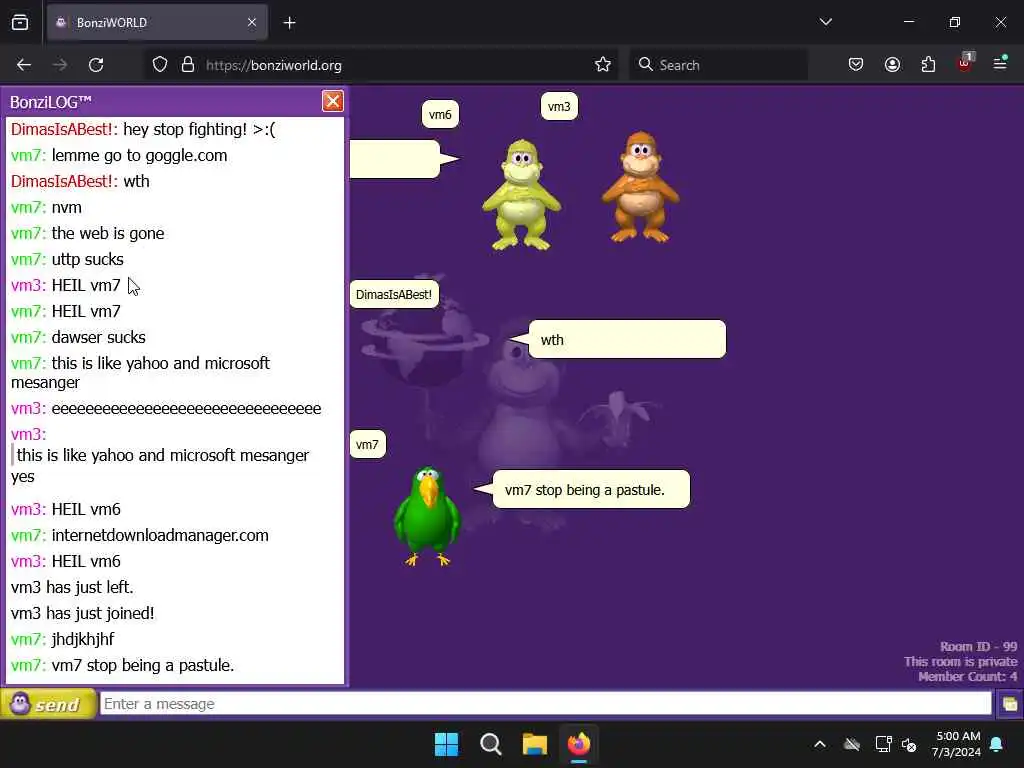
Task: Open Windows taskbar Search
Action: pyautogui.click(x=490, y=744)
